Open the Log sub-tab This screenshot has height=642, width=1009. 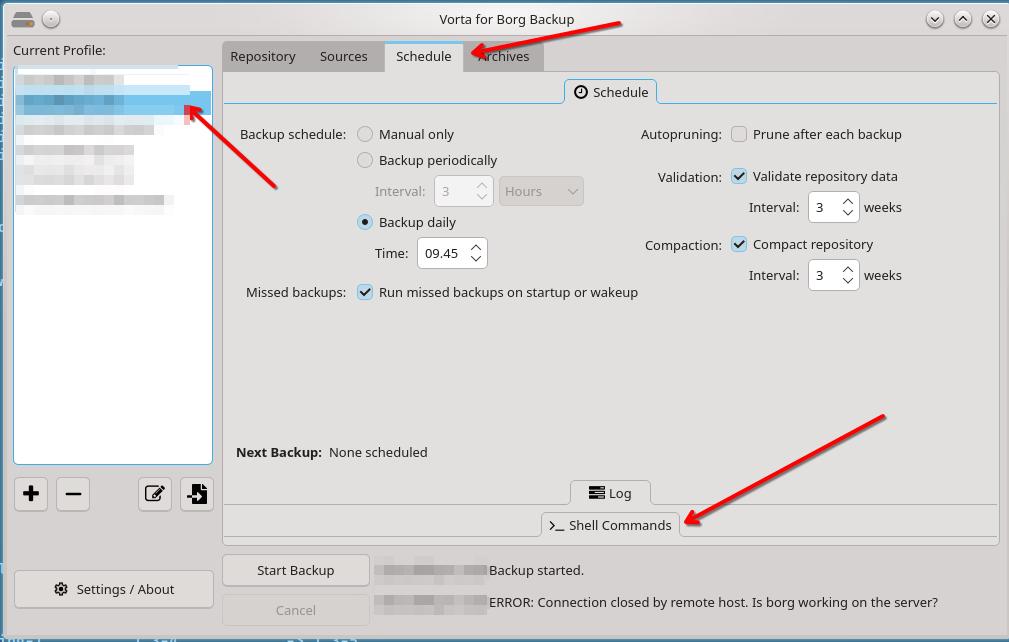tap(610, 493)
